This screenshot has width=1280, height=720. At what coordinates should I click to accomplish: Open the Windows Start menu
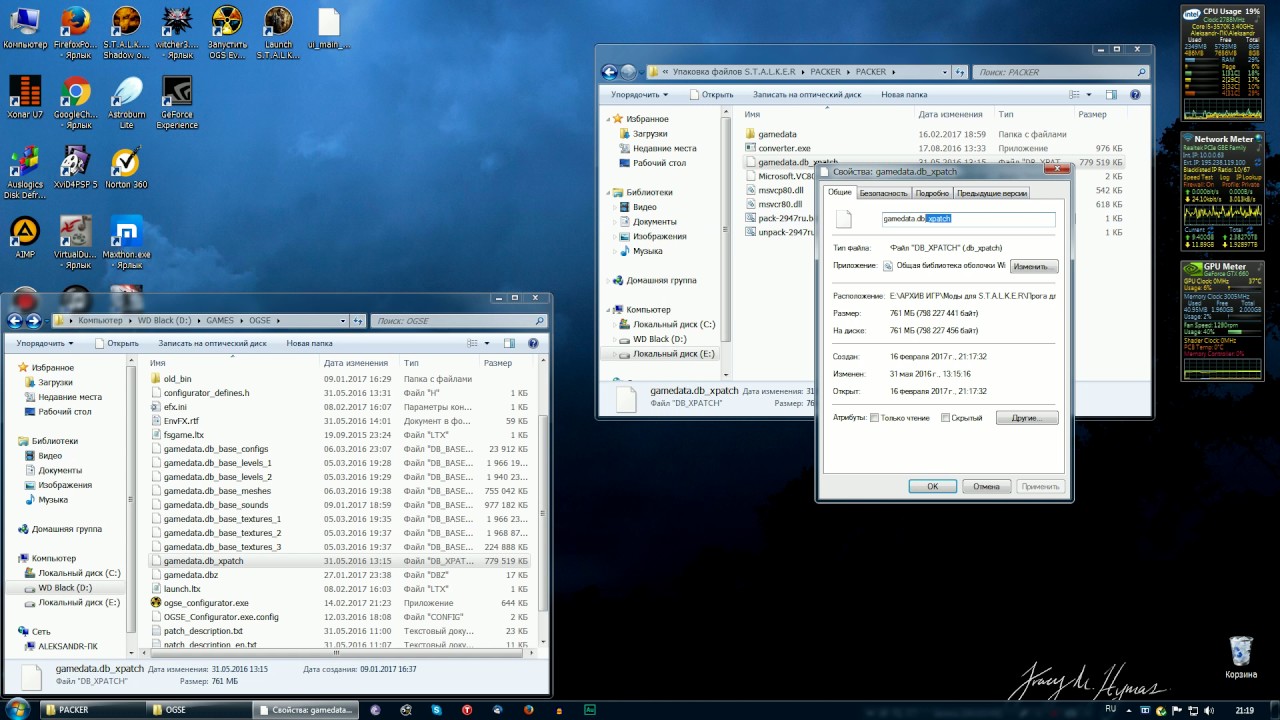[18, 709]
